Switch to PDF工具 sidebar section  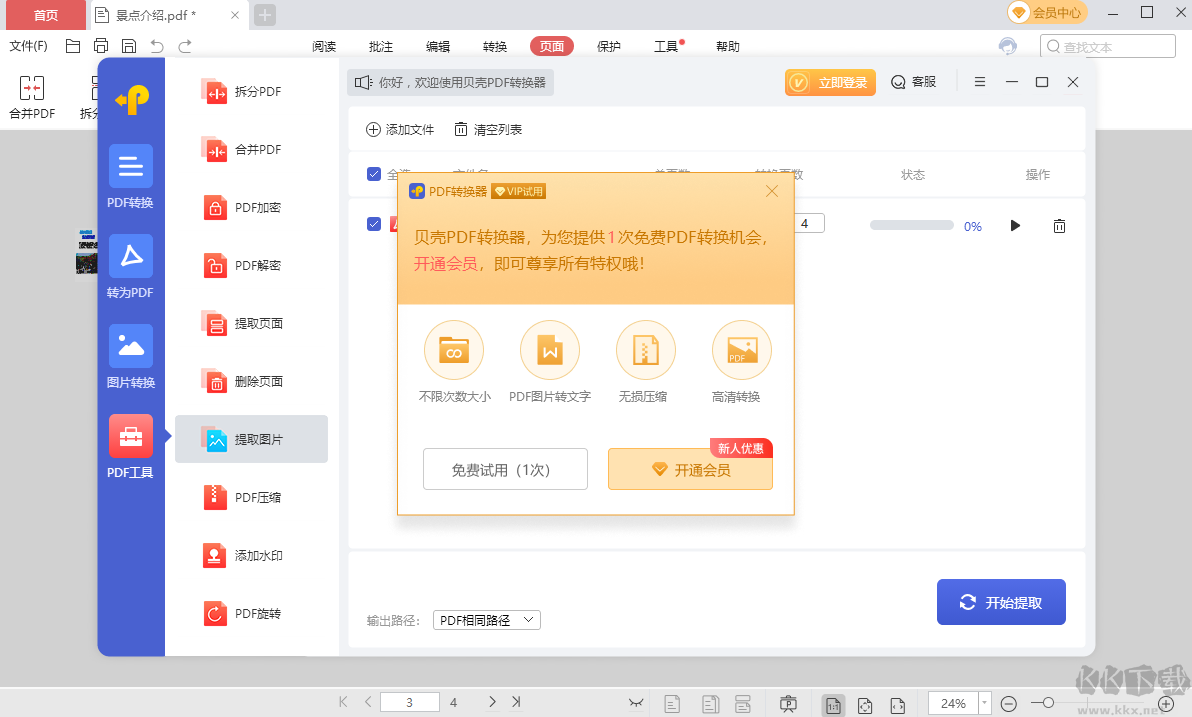[131, 446]
